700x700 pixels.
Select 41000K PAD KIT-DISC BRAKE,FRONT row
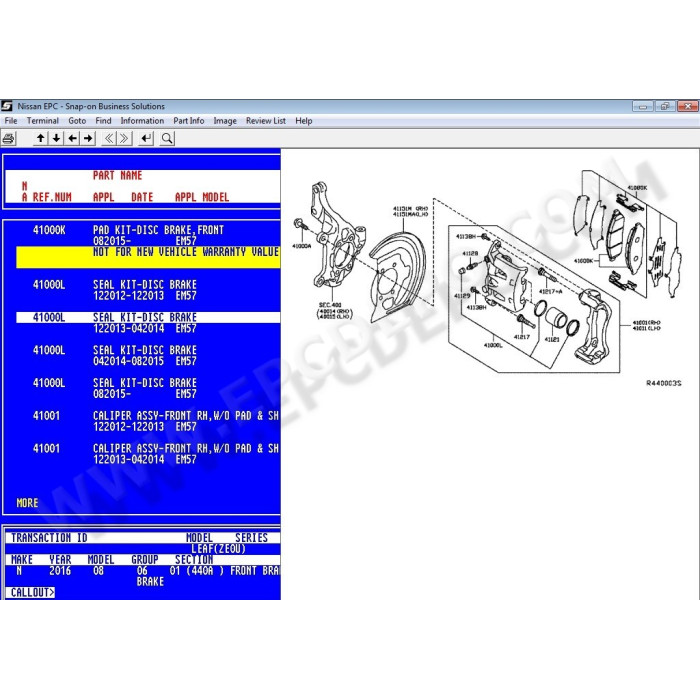click(148, 235)
